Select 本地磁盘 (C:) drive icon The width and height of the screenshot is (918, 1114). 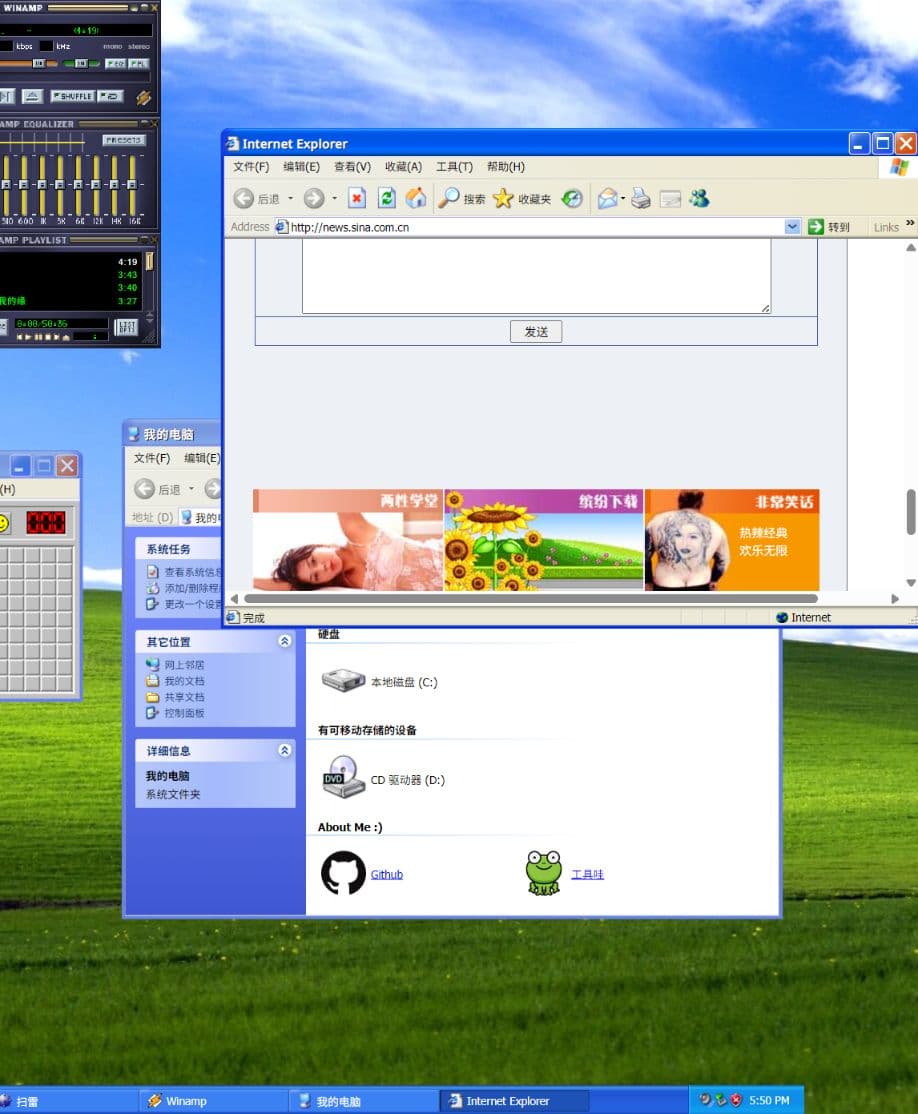point(343,681)
